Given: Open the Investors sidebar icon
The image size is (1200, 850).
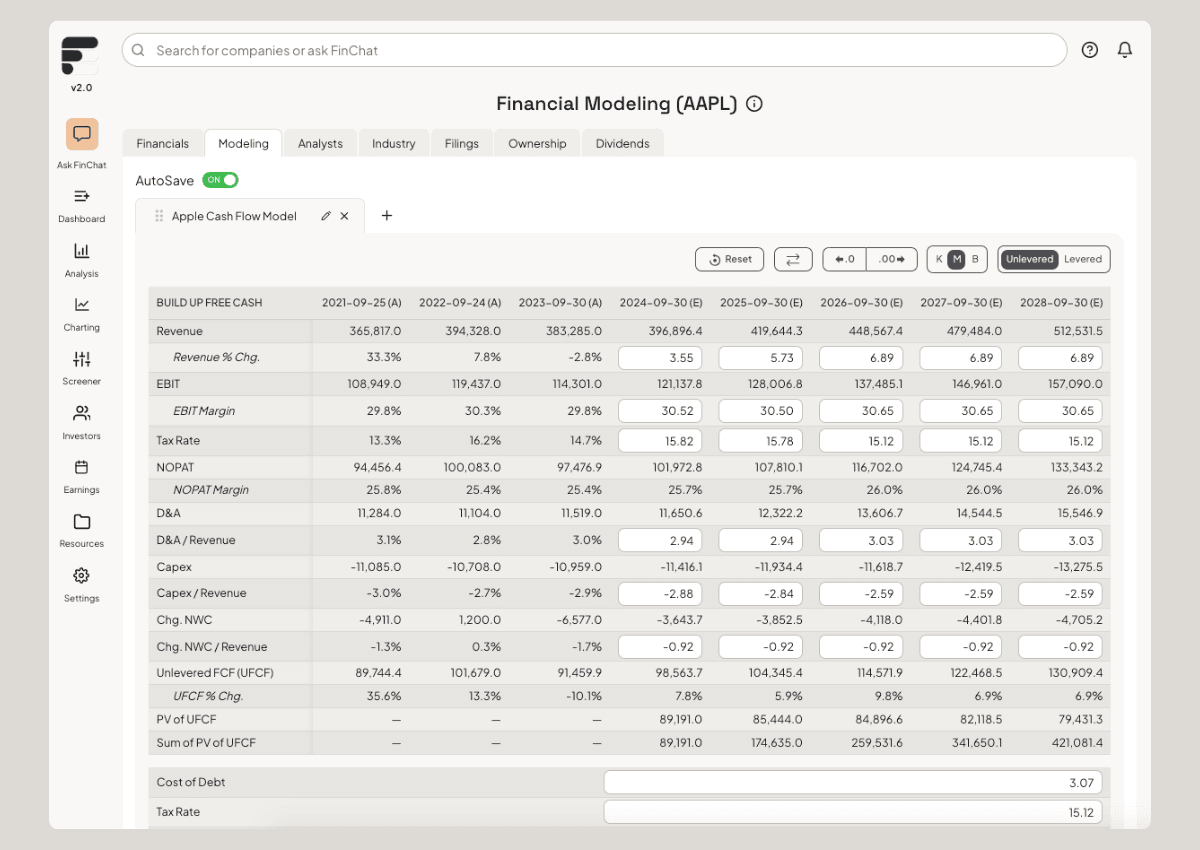Looking at the screenshot, I should click(x=82, y=413).
